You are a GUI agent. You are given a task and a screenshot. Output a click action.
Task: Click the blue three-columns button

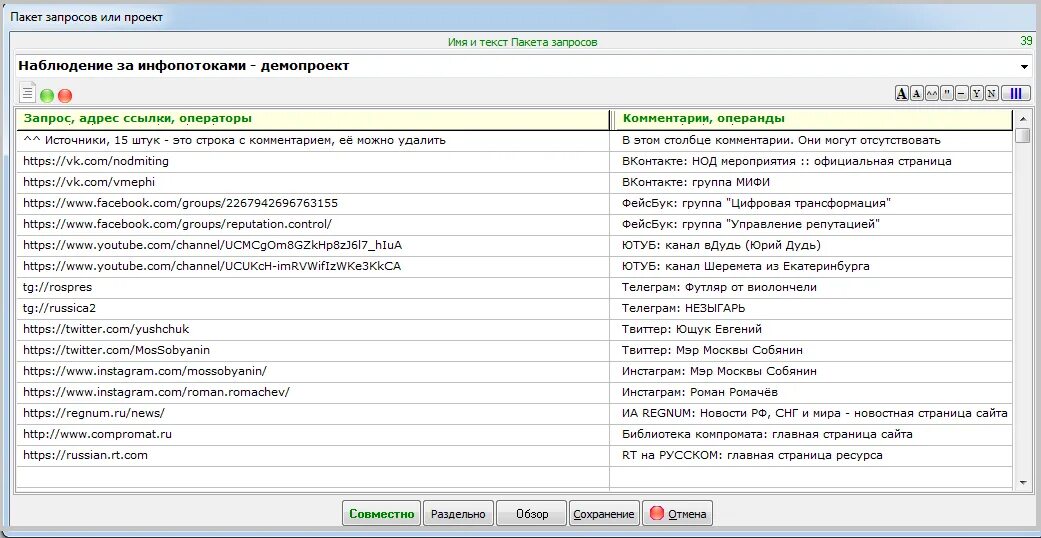(1016, 94)
